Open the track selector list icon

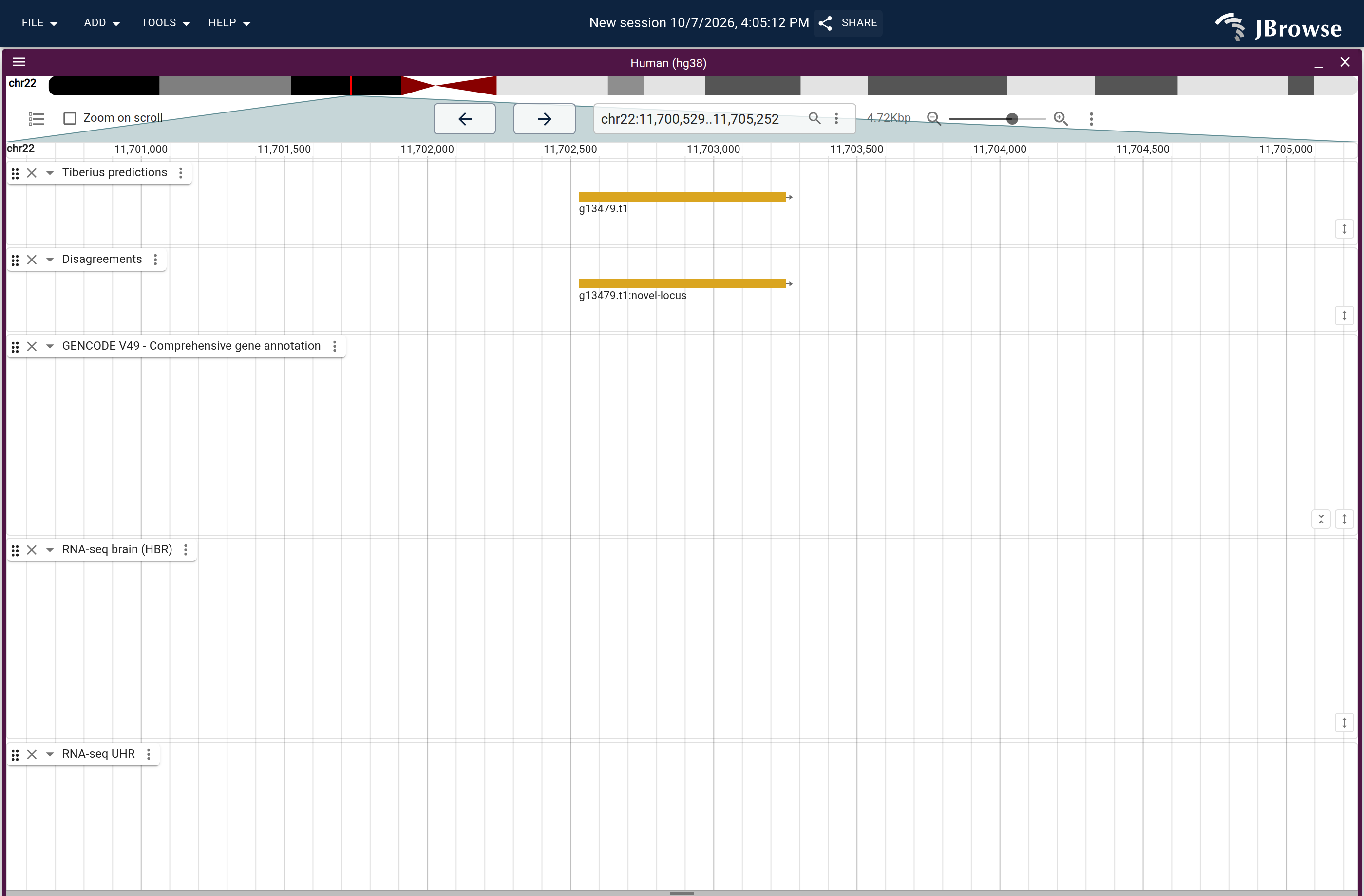(36, 119)
